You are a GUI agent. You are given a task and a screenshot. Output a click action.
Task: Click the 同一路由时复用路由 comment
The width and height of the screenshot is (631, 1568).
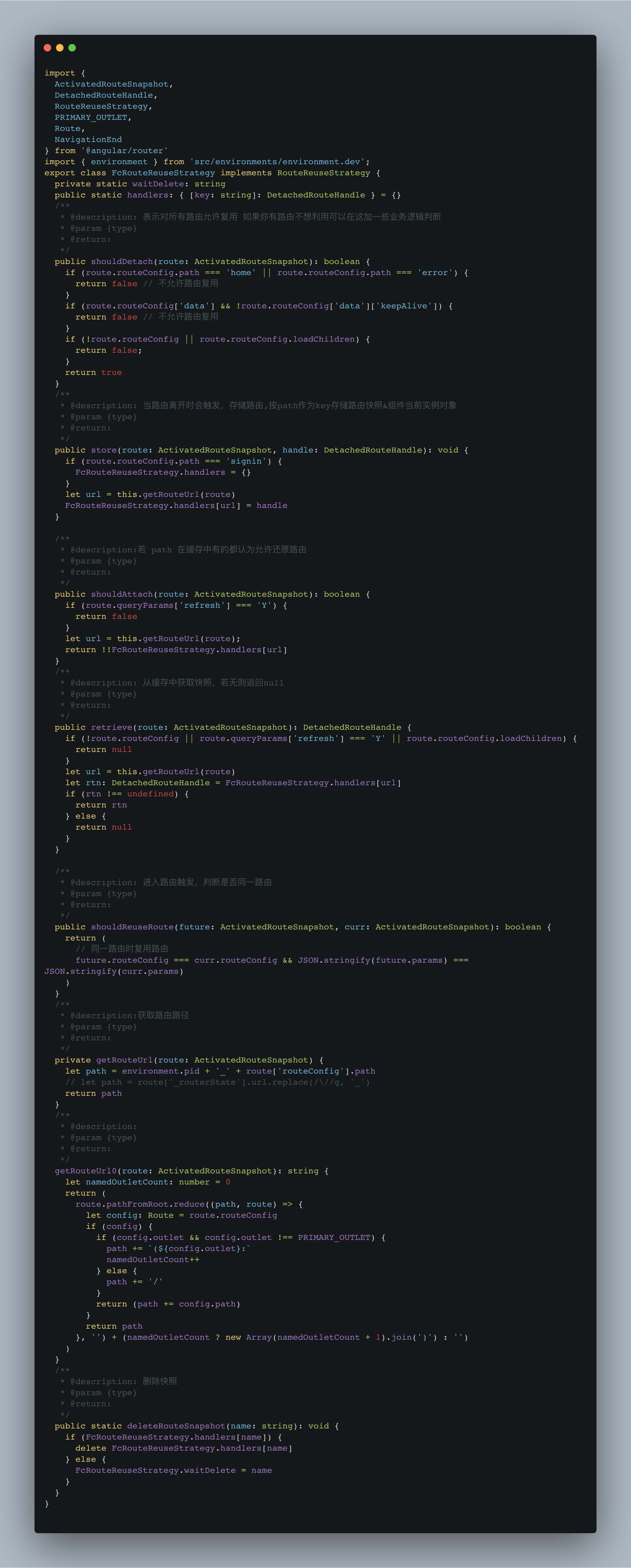pyautogui.click(x=122, y=949)
